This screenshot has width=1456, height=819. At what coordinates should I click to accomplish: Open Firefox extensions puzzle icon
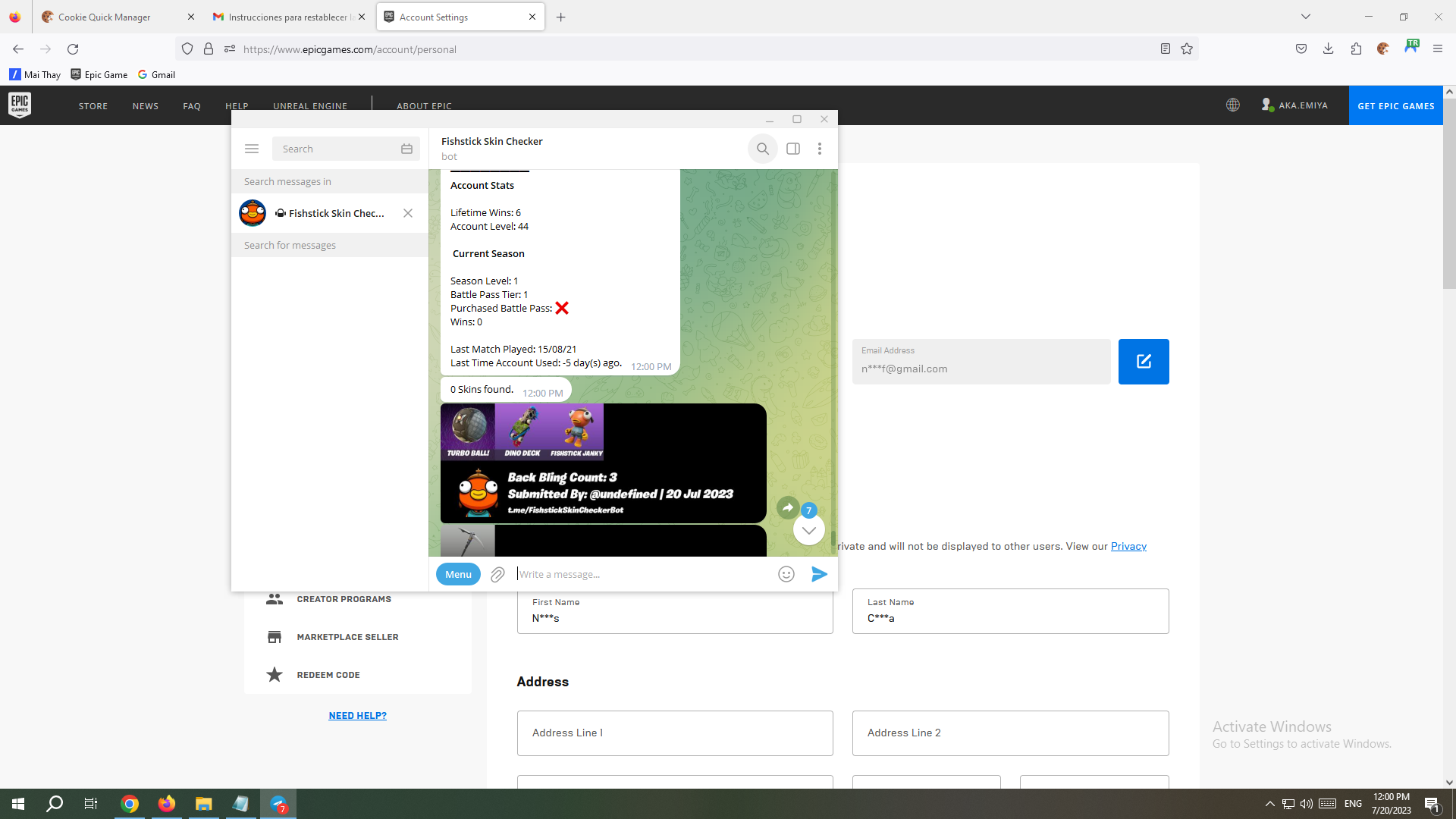1356,49
